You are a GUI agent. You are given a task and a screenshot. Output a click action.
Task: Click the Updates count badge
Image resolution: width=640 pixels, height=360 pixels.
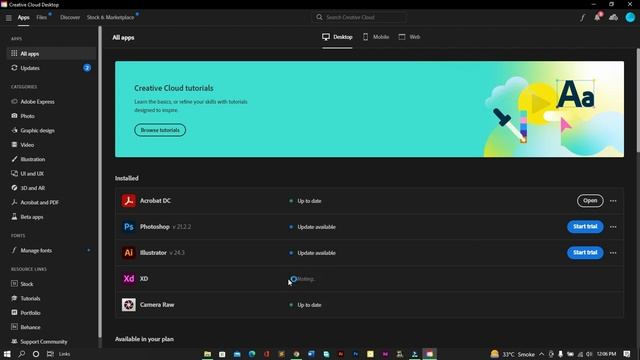(87, 68)
